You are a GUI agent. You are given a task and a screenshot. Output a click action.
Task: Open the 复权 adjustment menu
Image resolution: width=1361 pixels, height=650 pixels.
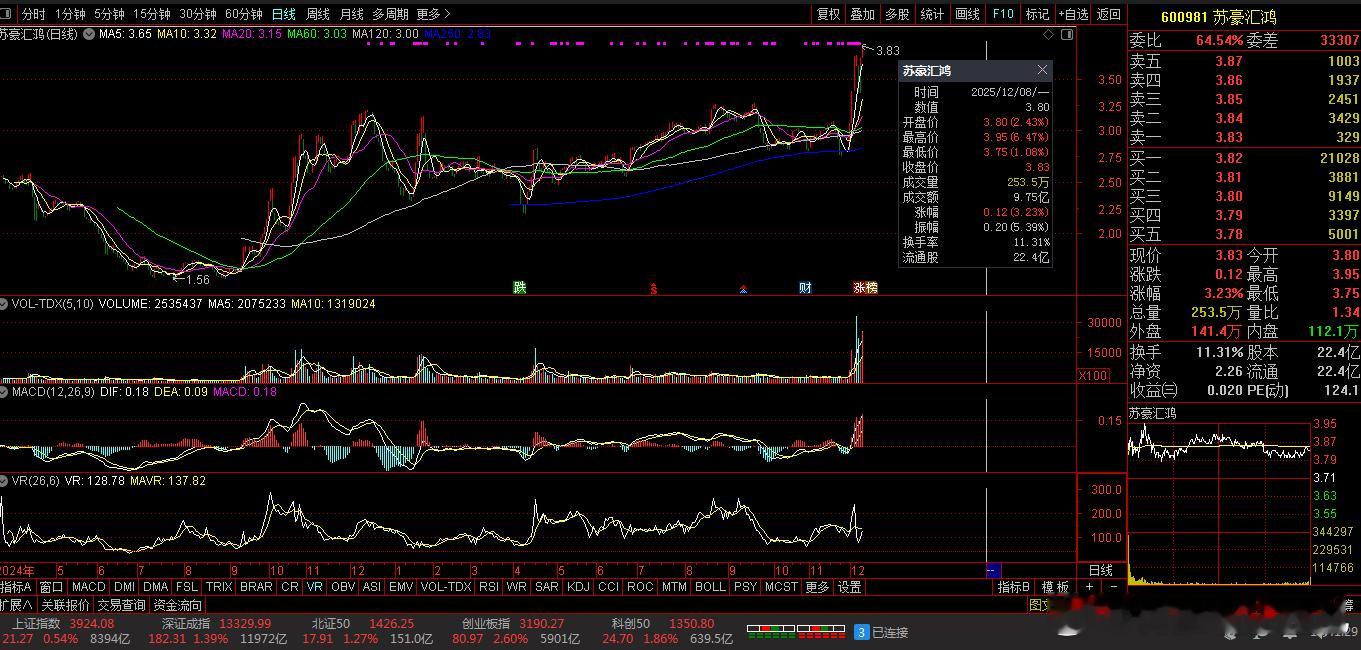pos(829,14)
